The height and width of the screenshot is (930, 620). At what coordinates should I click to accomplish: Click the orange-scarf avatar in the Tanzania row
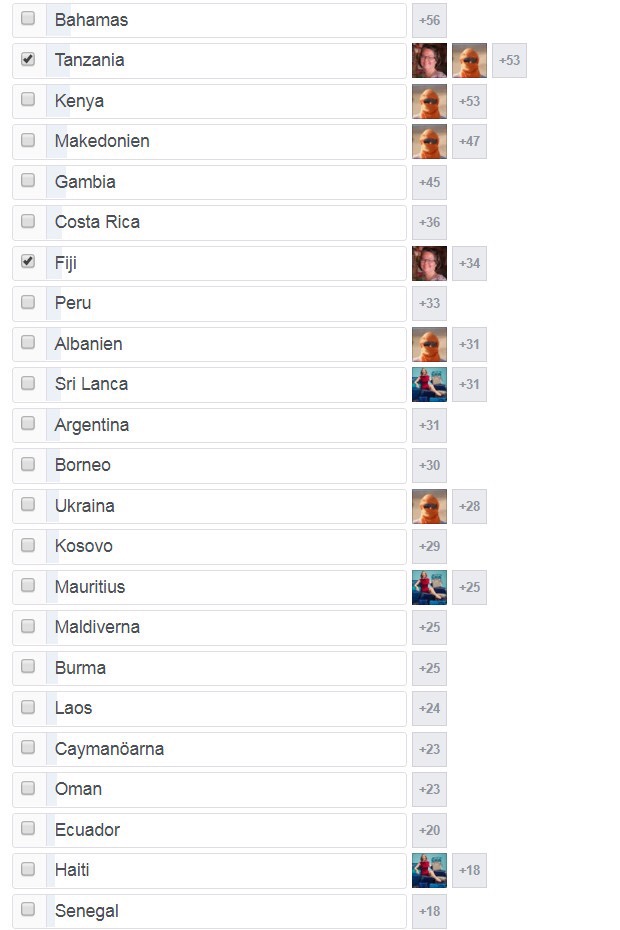tap(469, 60)
